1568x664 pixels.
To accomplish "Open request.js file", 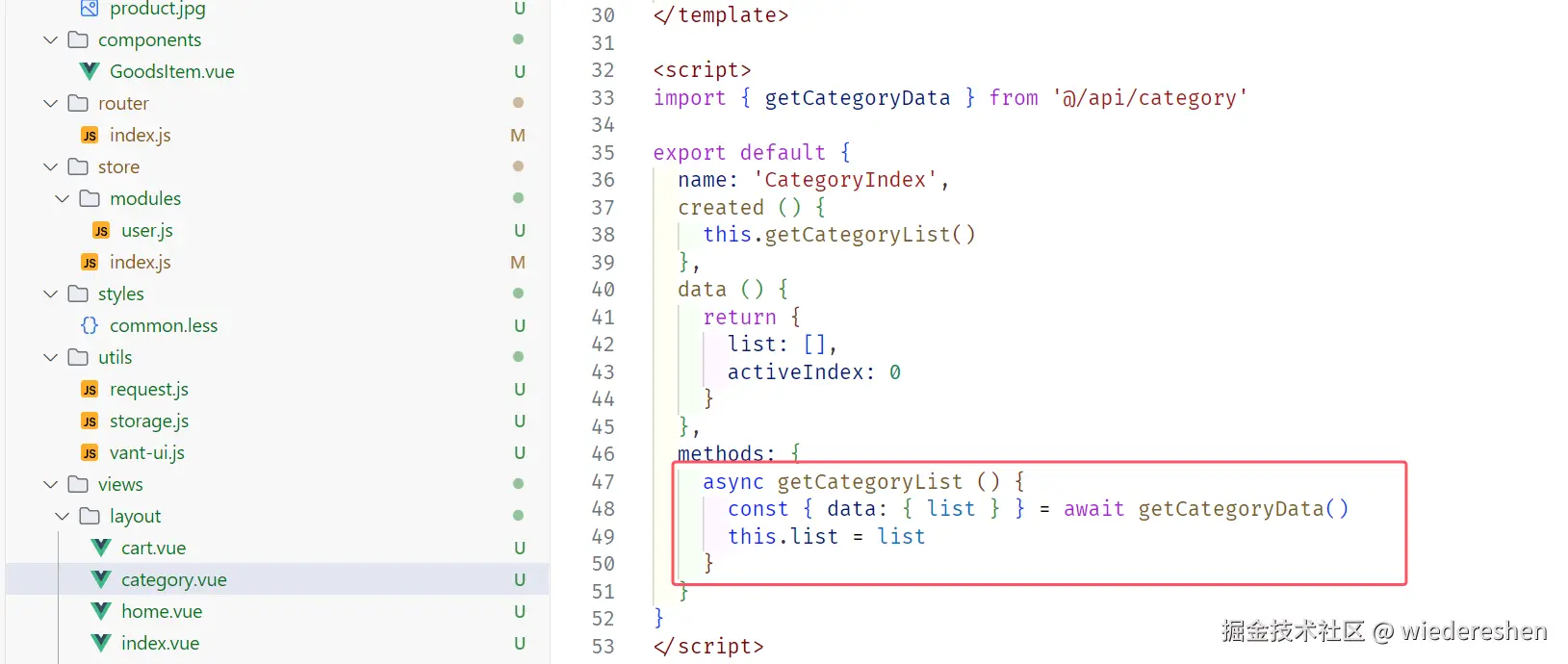I will [149, 390].
